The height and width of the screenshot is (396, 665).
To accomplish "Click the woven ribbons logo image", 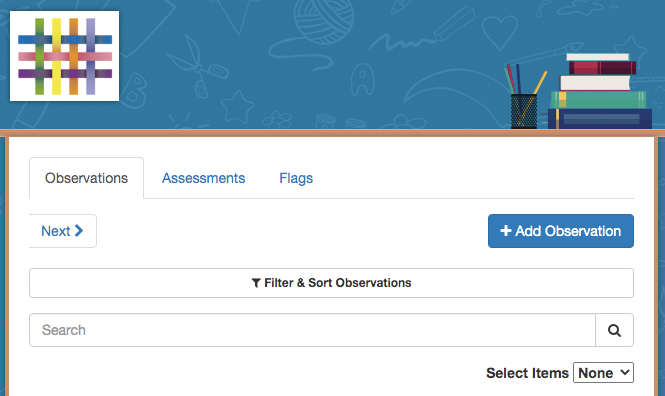I will coord(64,56).
